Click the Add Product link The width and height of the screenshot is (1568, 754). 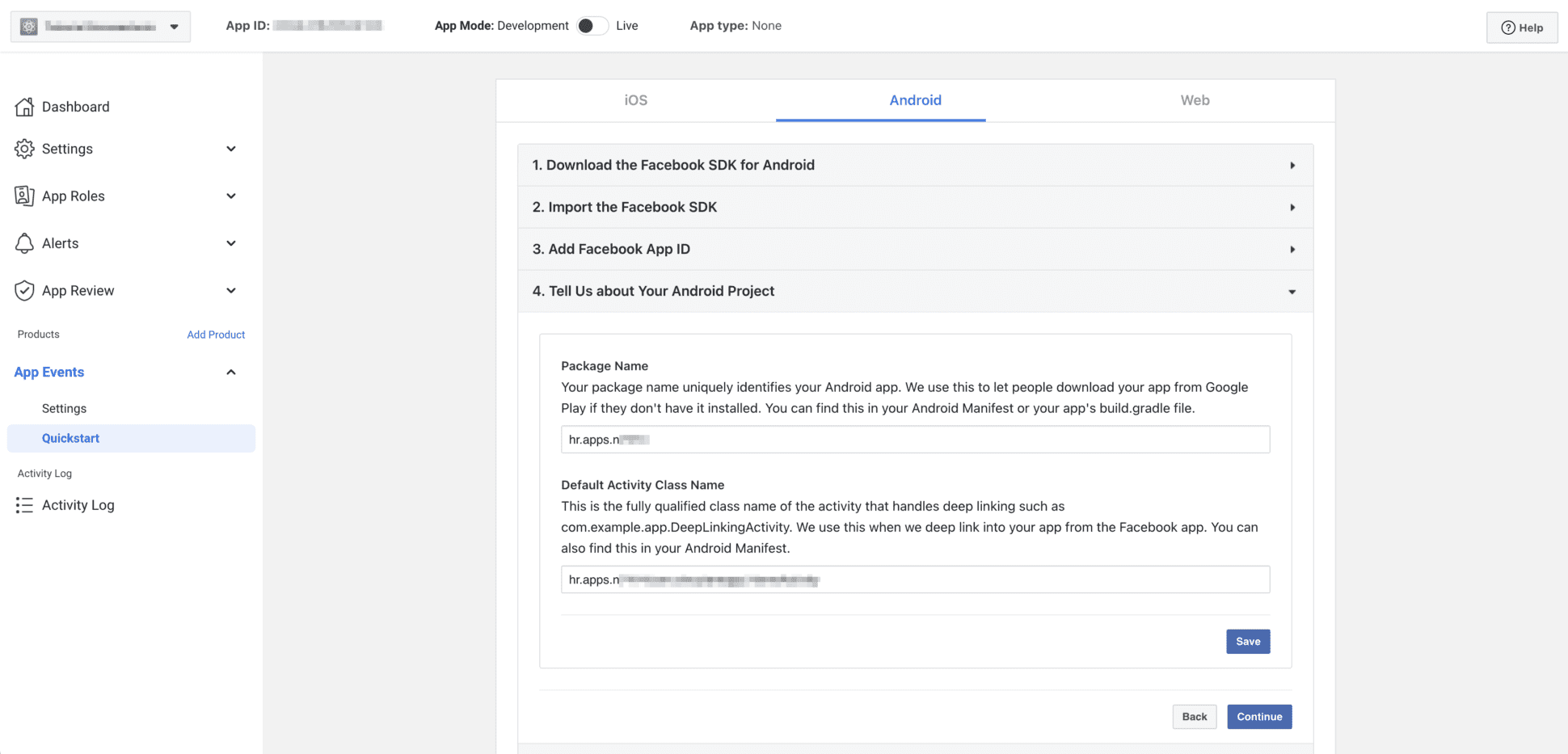pos(216,334)
